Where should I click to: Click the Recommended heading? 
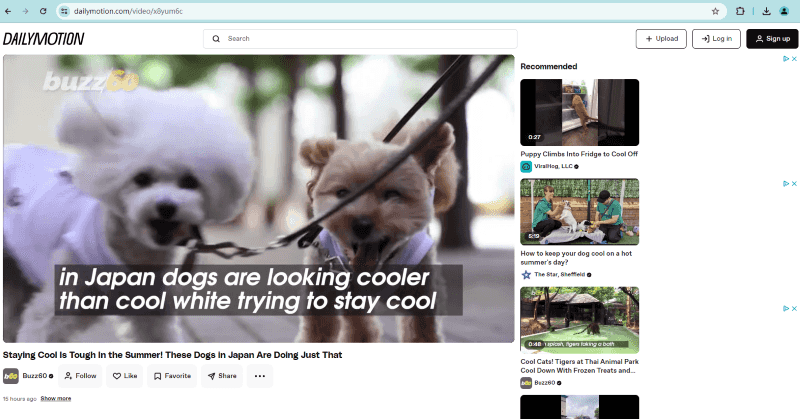[x=548, y=66]
